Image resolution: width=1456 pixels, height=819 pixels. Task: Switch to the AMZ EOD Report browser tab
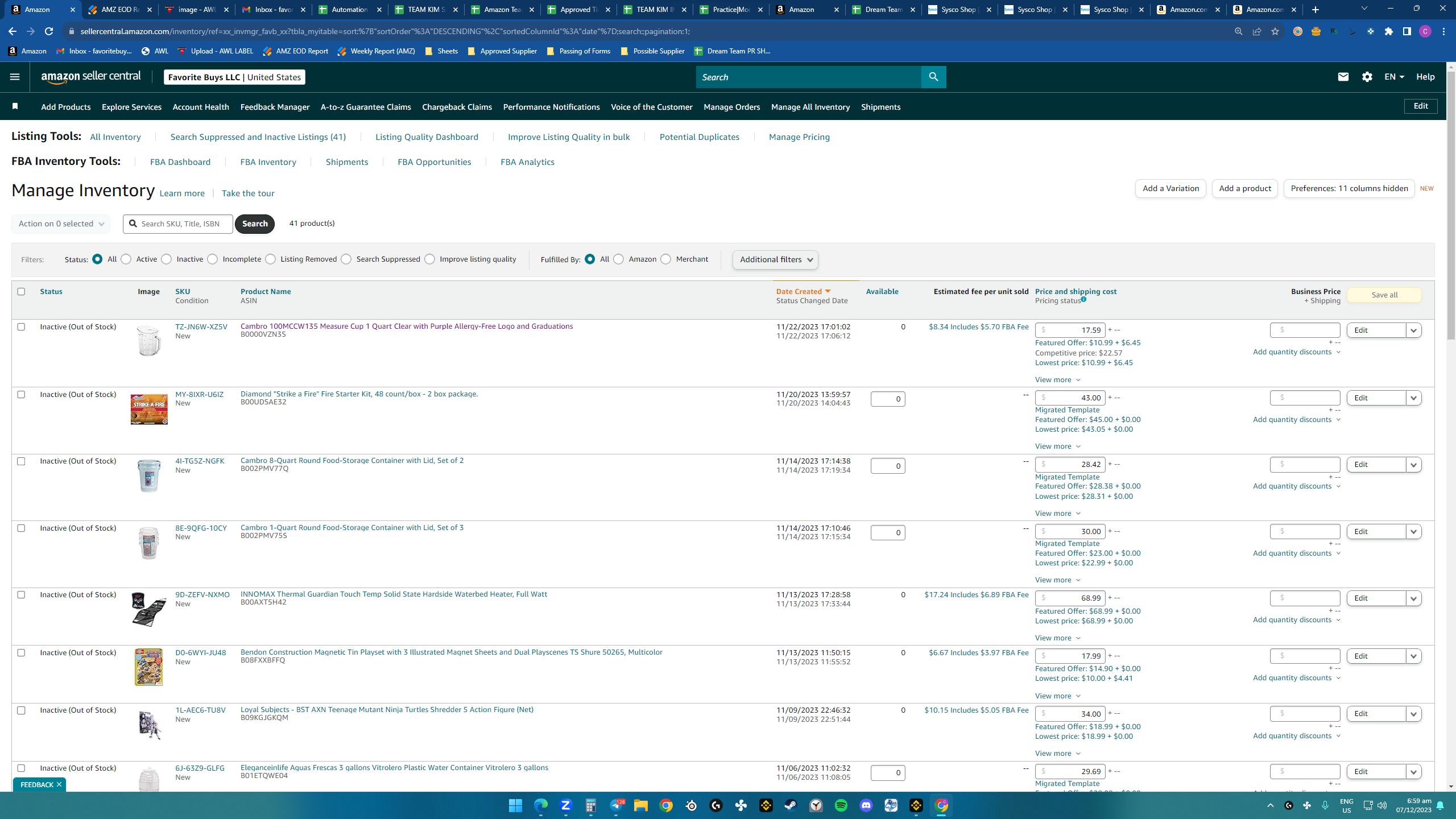click(x=121, y=10)
